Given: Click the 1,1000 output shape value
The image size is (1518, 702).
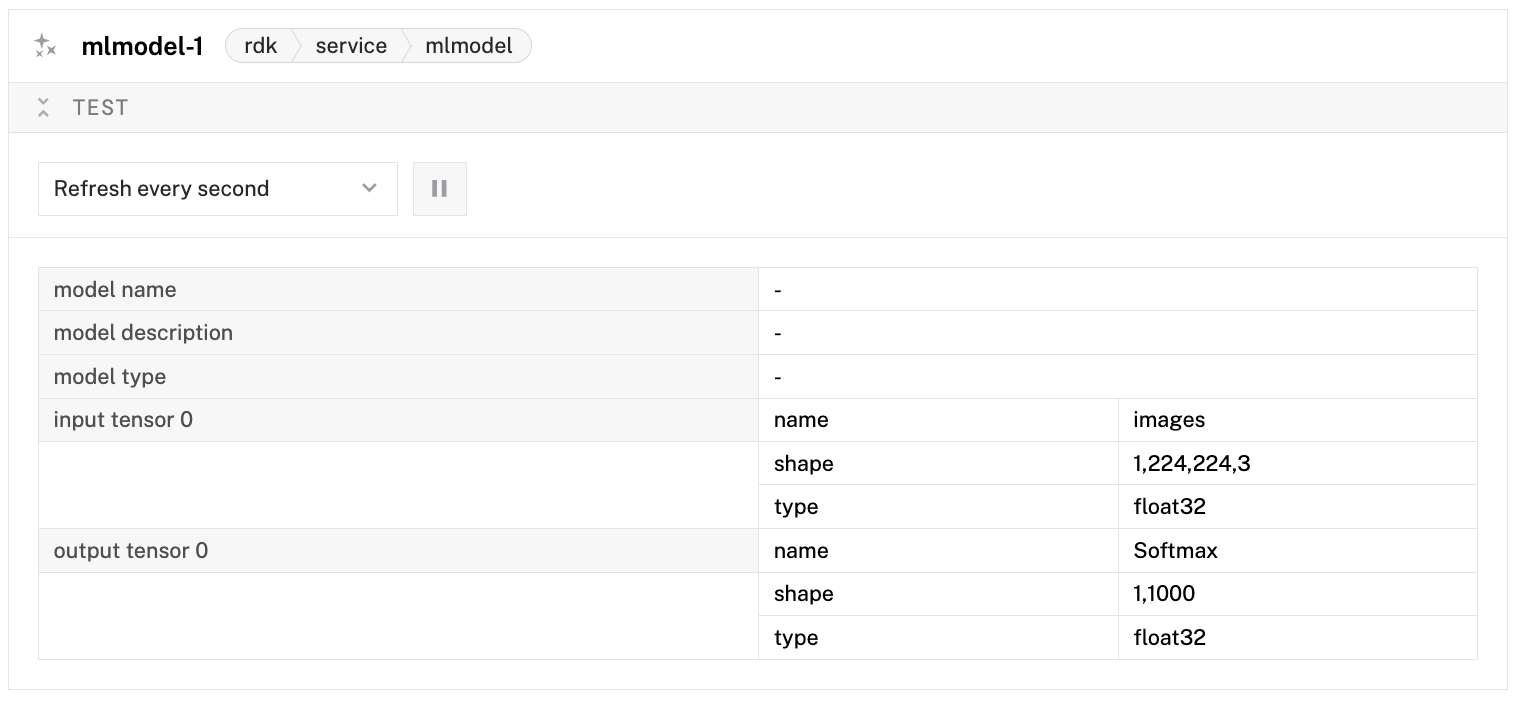Looking at the screenshot, I should [1164, 594].
